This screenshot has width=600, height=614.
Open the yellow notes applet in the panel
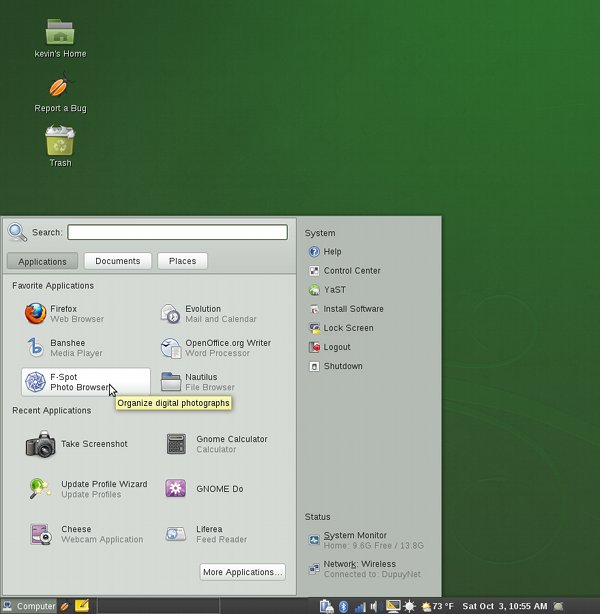[81, 606]
